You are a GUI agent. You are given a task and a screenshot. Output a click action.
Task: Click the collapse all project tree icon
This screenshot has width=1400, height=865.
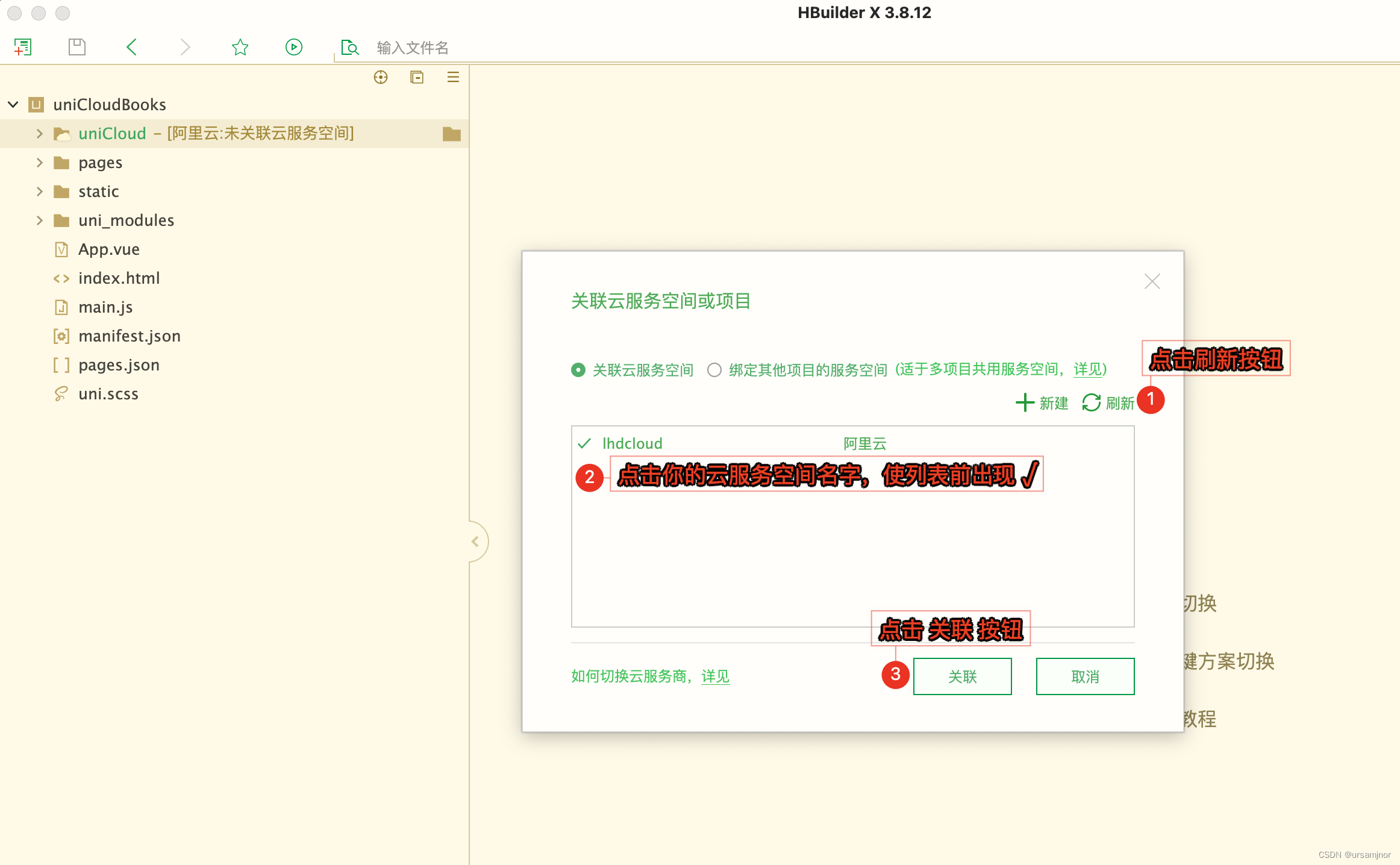click(417, 77)
